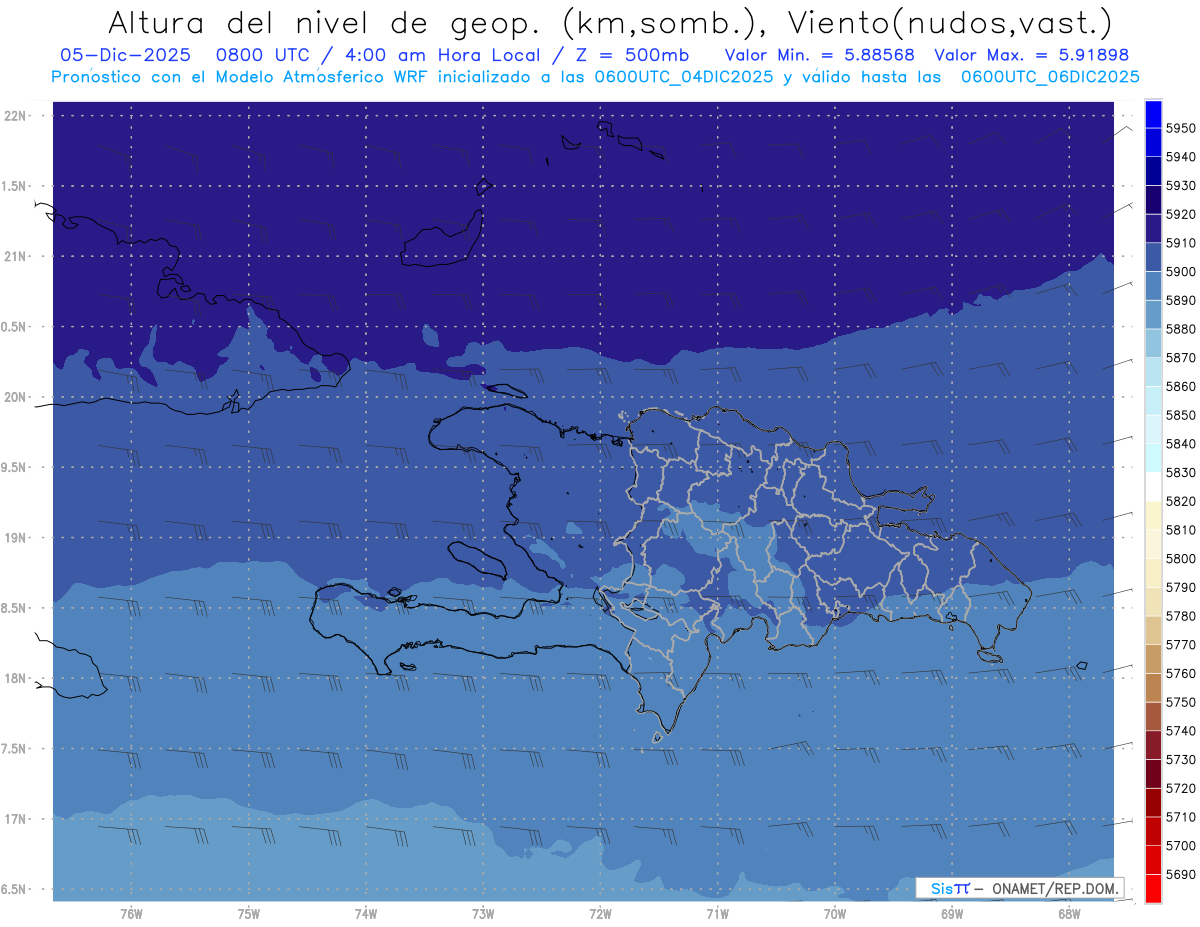
Task: Click the '74W' longitude label
Action: pos(366,914)
